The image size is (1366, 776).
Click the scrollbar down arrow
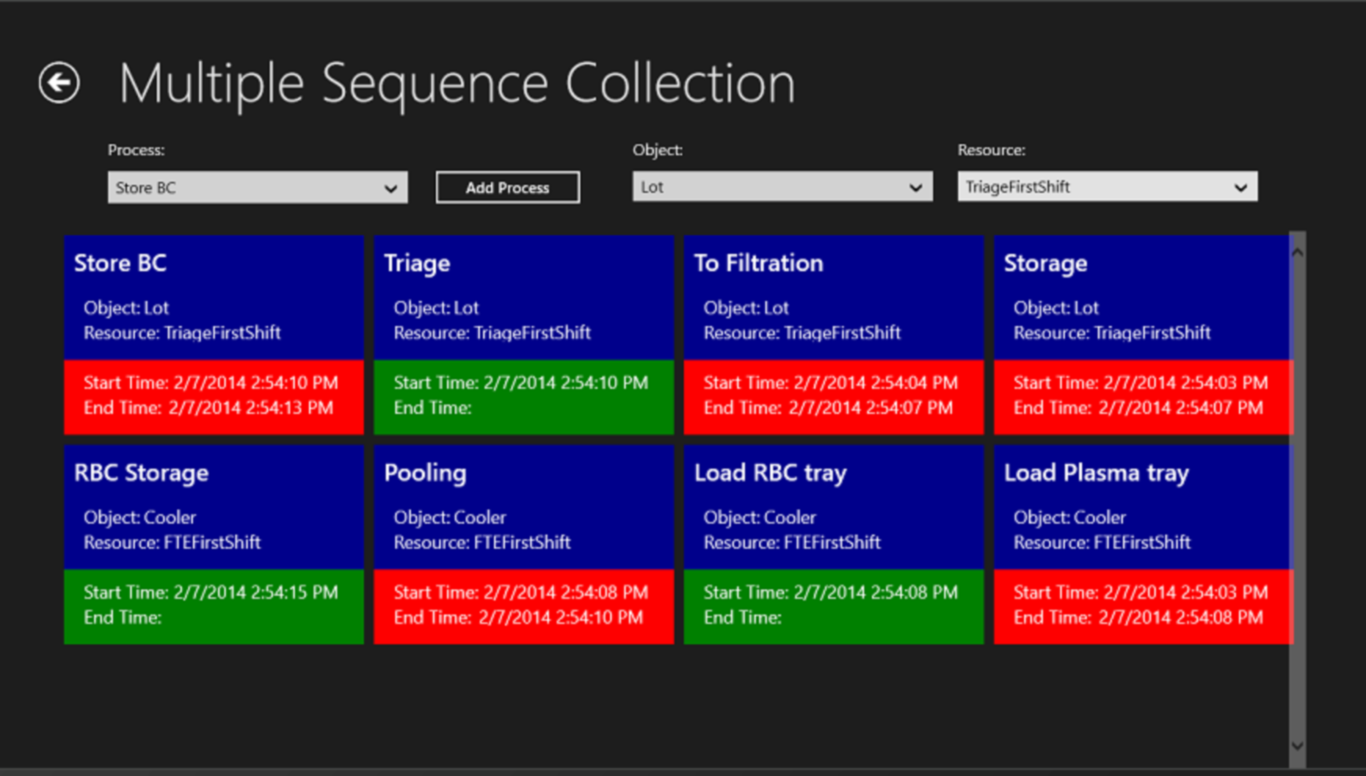point(1298,746)
